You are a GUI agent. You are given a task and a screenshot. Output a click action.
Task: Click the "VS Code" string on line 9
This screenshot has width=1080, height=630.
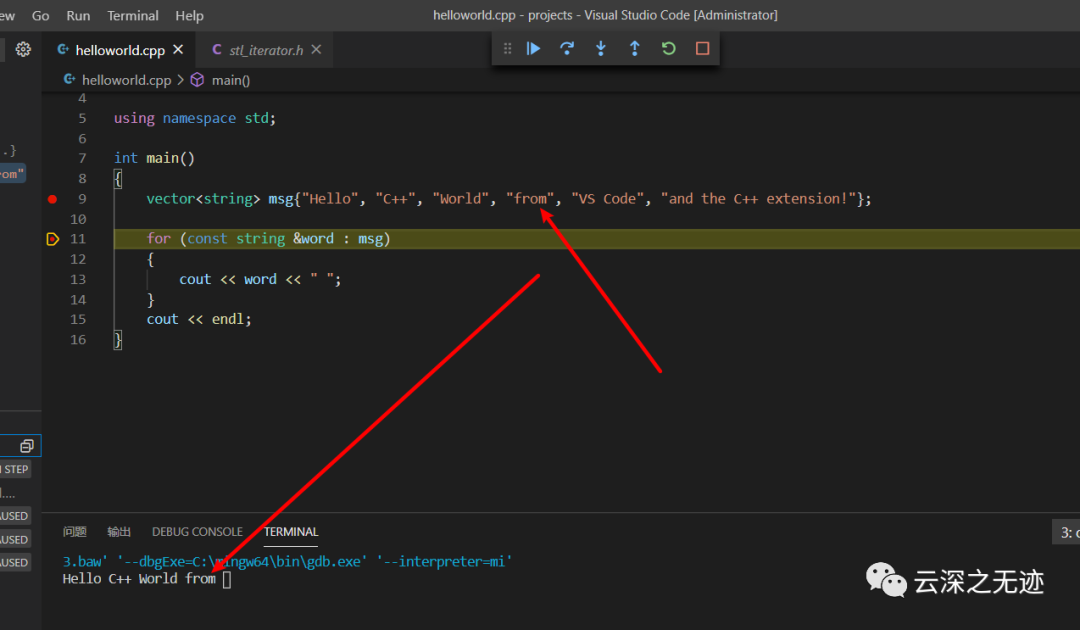tap(608, 199)
